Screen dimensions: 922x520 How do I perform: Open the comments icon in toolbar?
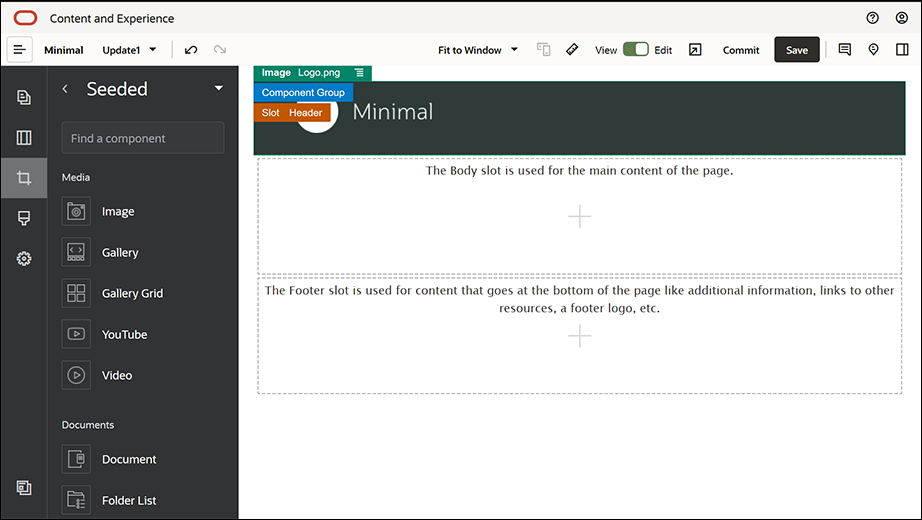[x=844, y=50]
